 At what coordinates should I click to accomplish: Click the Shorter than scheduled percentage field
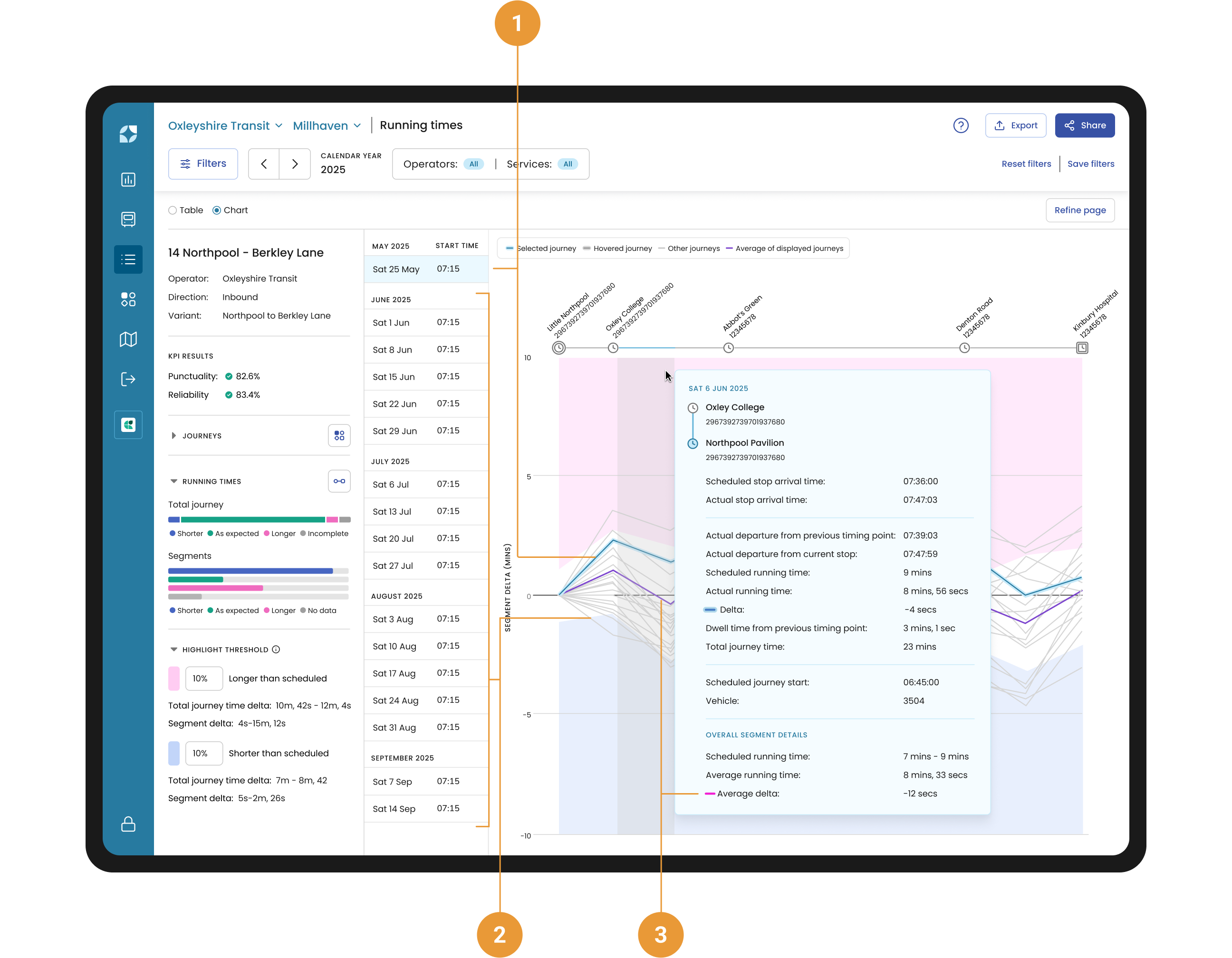[x=203, y=753]
